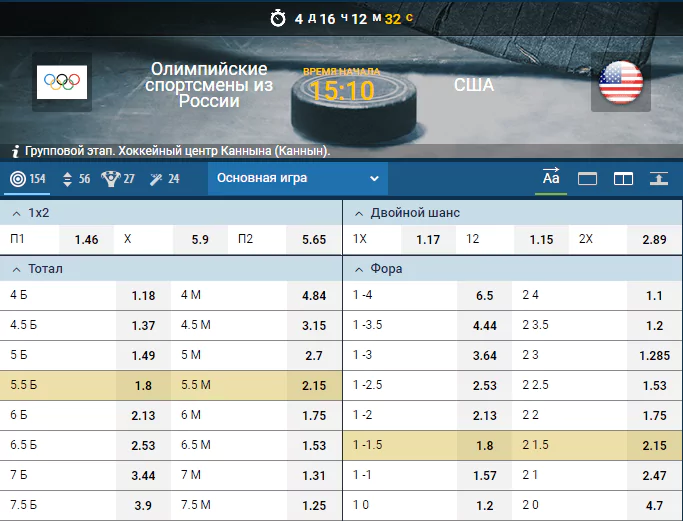Screen dimensions: 683x521
Task: Pick total 6 Б odds 2.13
Action: [143, 416]
